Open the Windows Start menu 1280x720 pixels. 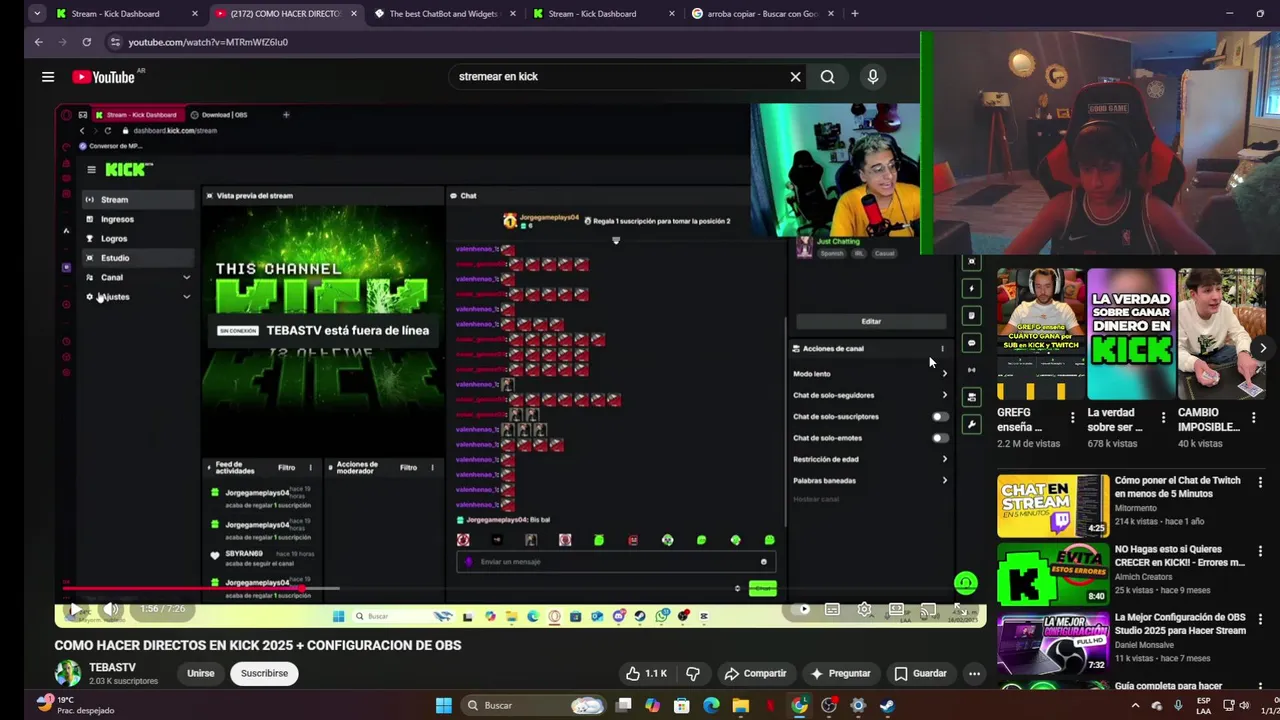[x=444, y=705]
